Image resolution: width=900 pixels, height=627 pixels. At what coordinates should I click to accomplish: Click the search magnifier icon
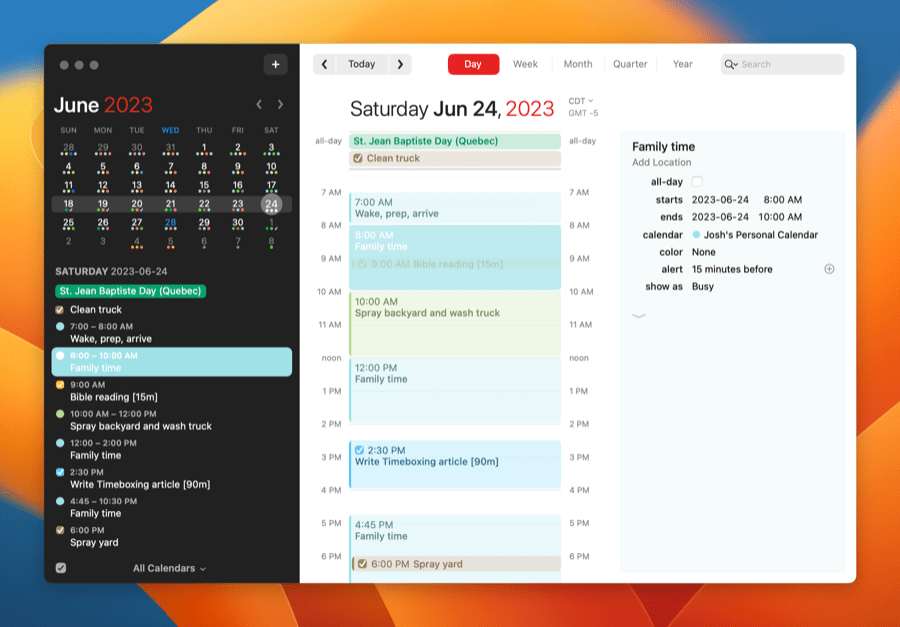[x=731, y=64]
